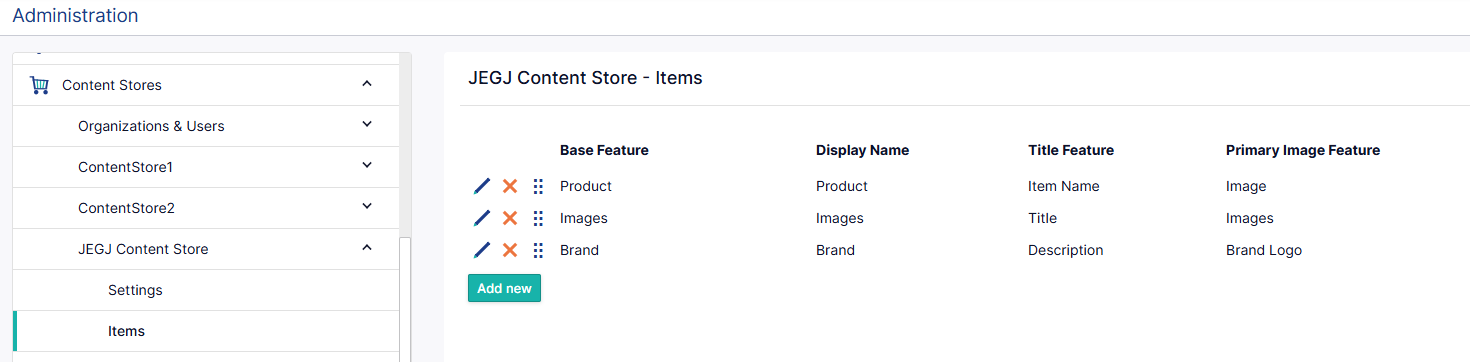Click the 'Item Name' title feature cell
Image resolution: width=1470 pixels, height=362 pixels.
(x=1064, y=186)
